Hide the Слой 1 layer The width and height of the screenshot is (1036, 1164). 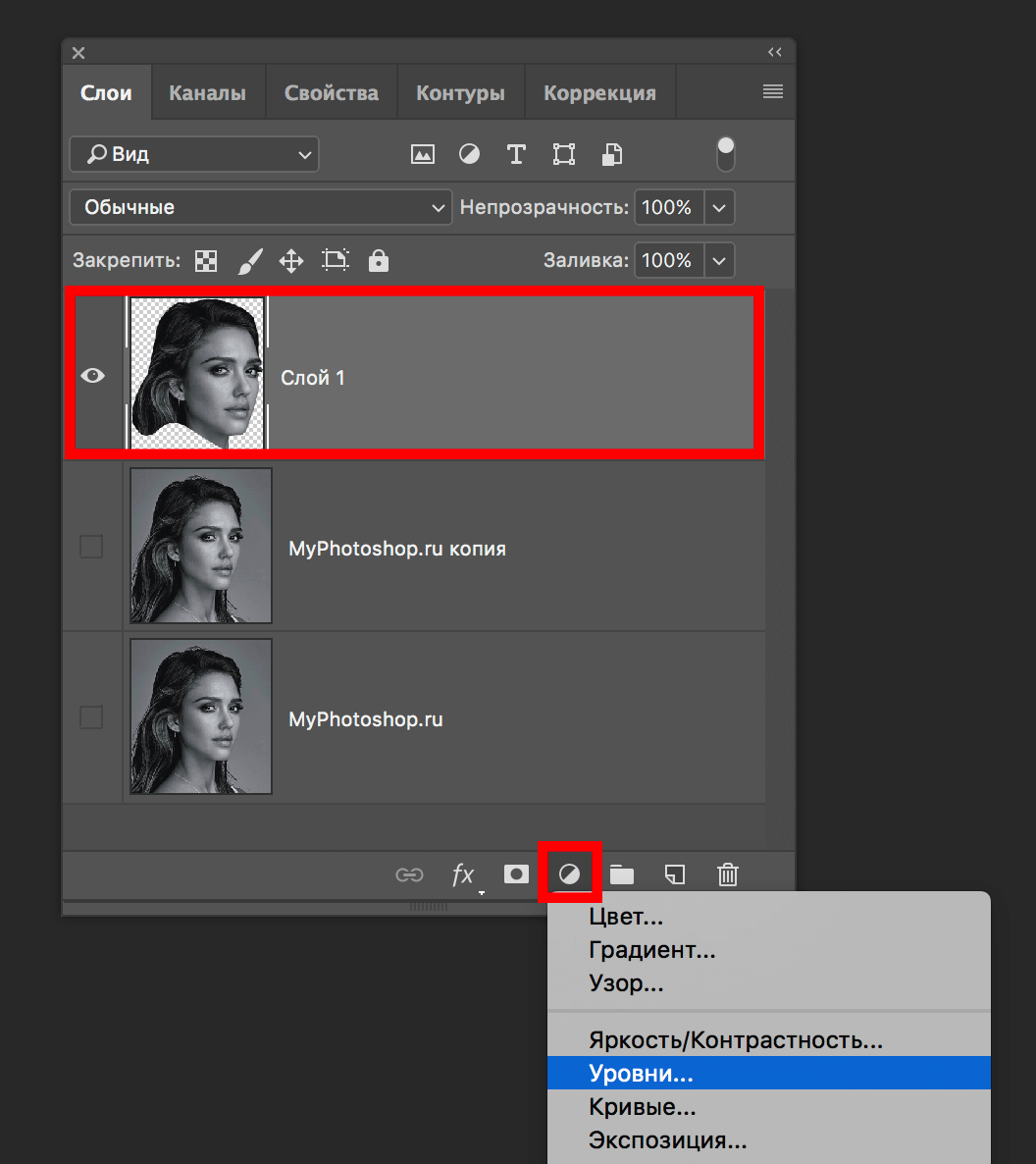[x=93, y=375]
